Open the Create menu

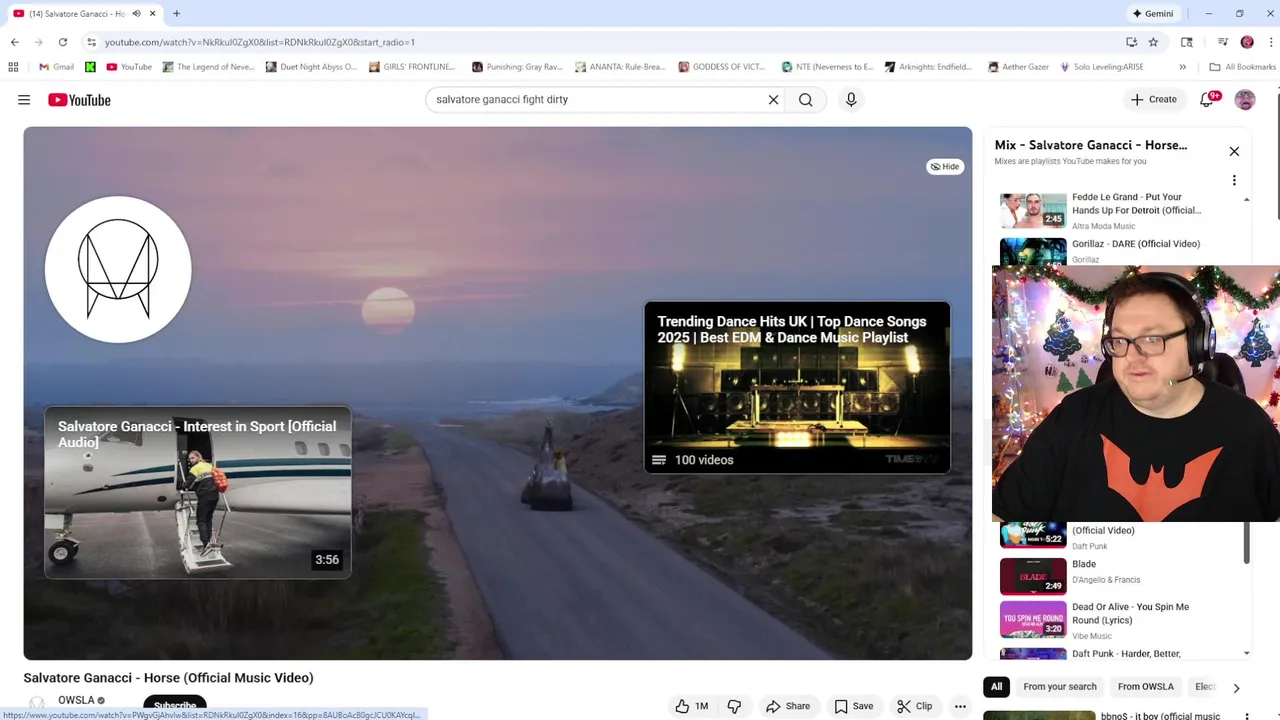(1154, 100)
